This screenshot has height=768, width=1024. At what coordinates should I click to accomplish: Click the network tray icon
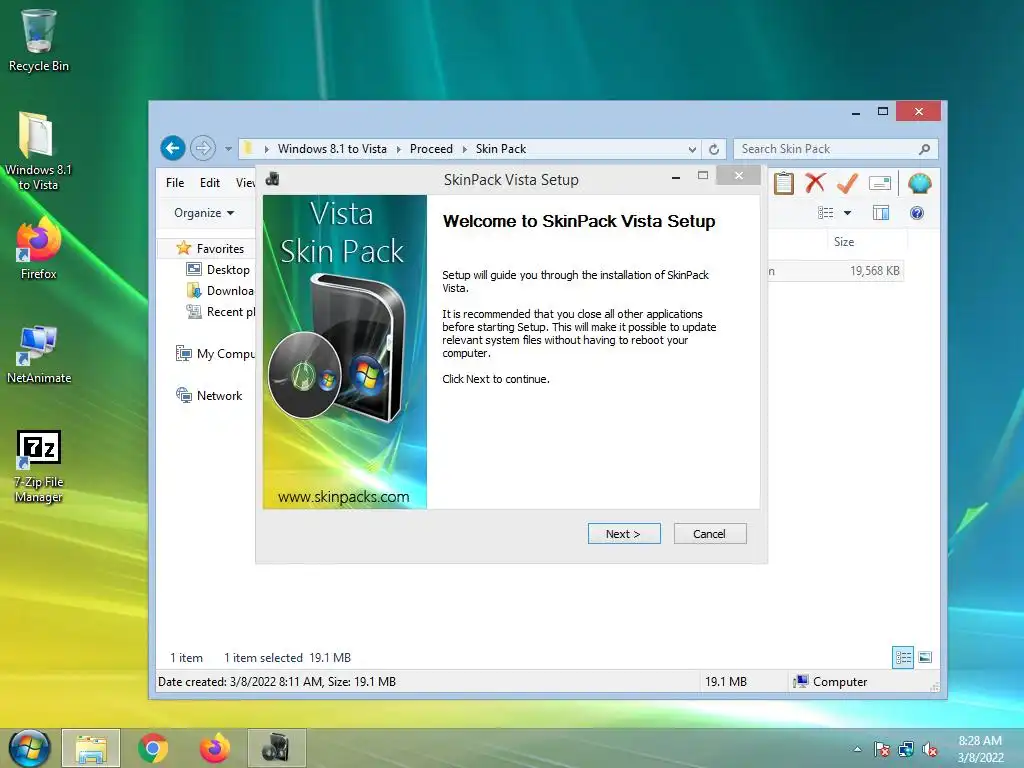coord(906,749)
